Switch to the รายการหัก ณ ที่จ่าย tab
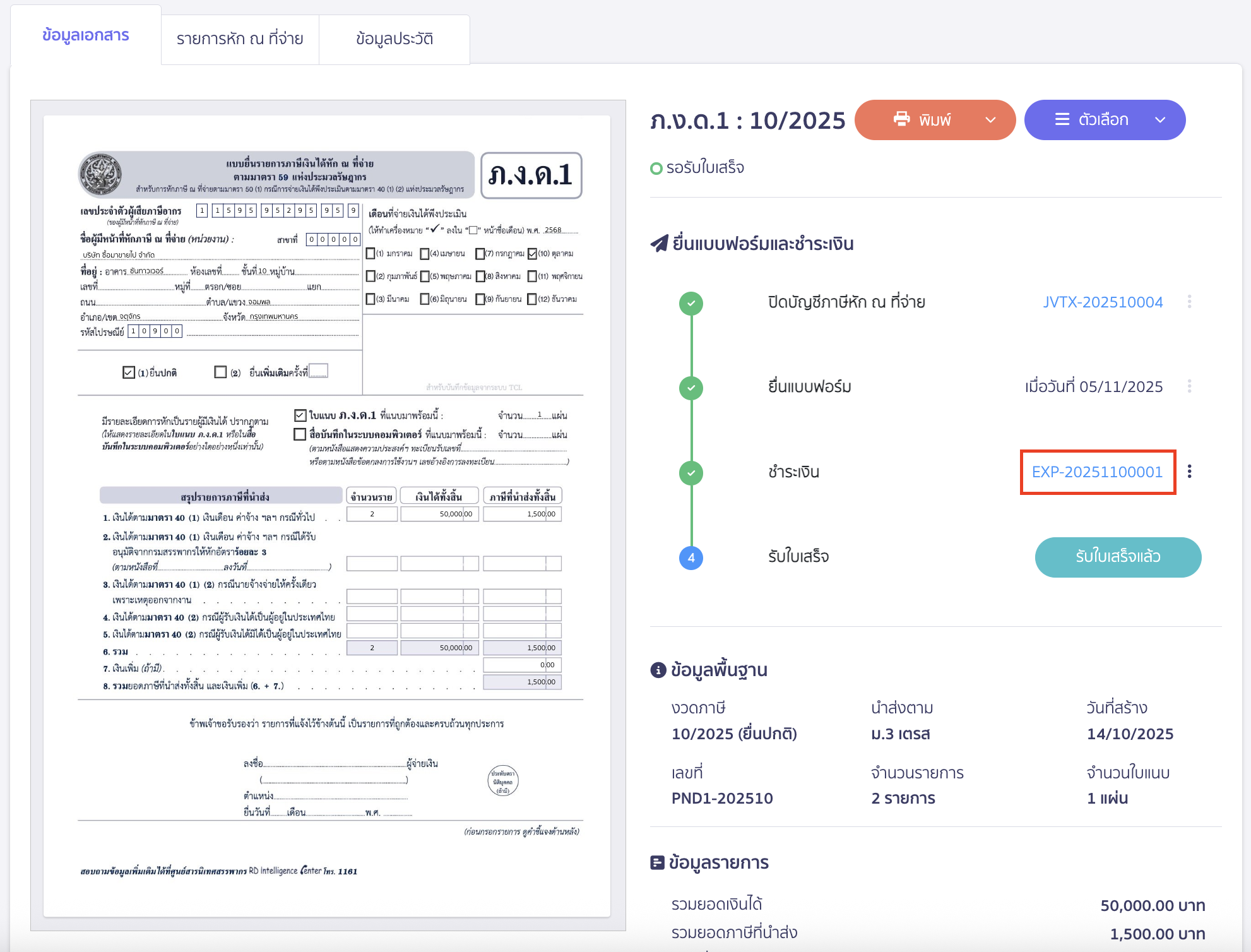This screenshot has height=952, width=1251. (x=240, y=39)
